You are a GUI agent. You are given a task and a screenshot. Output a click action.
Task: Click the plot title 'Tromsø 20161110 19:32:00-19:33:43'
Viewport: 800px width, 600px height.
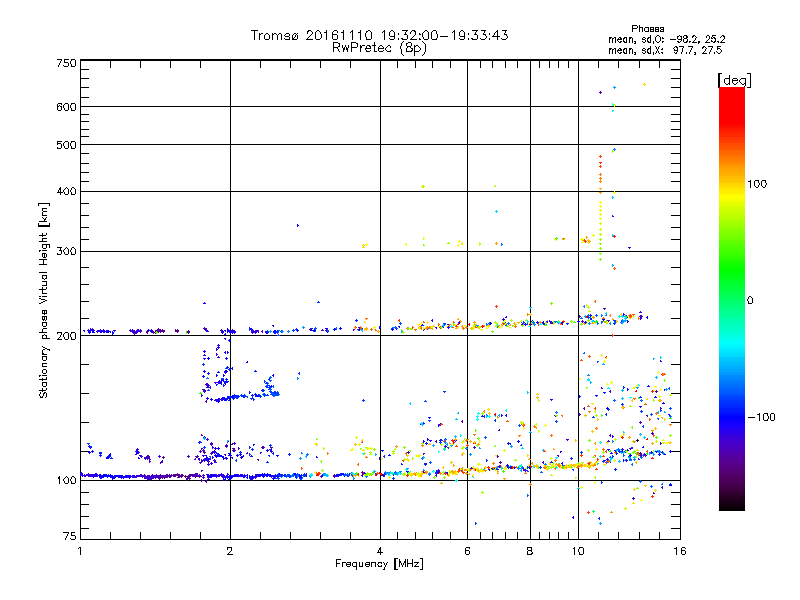(x=379, y=35)
